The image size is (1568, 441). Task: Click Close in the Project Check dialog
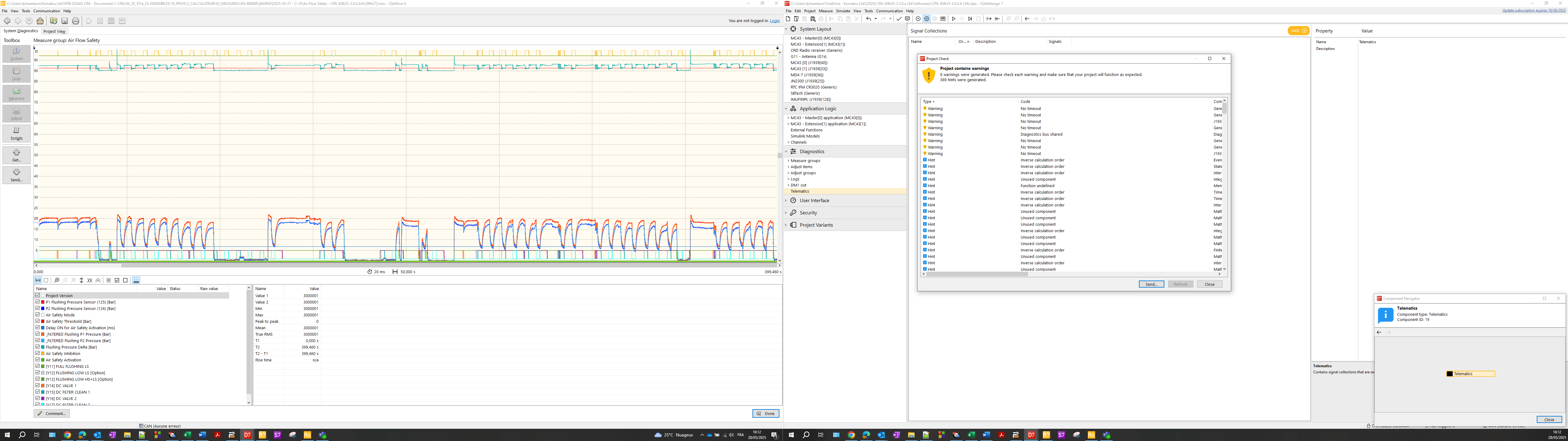(1209, 285)
